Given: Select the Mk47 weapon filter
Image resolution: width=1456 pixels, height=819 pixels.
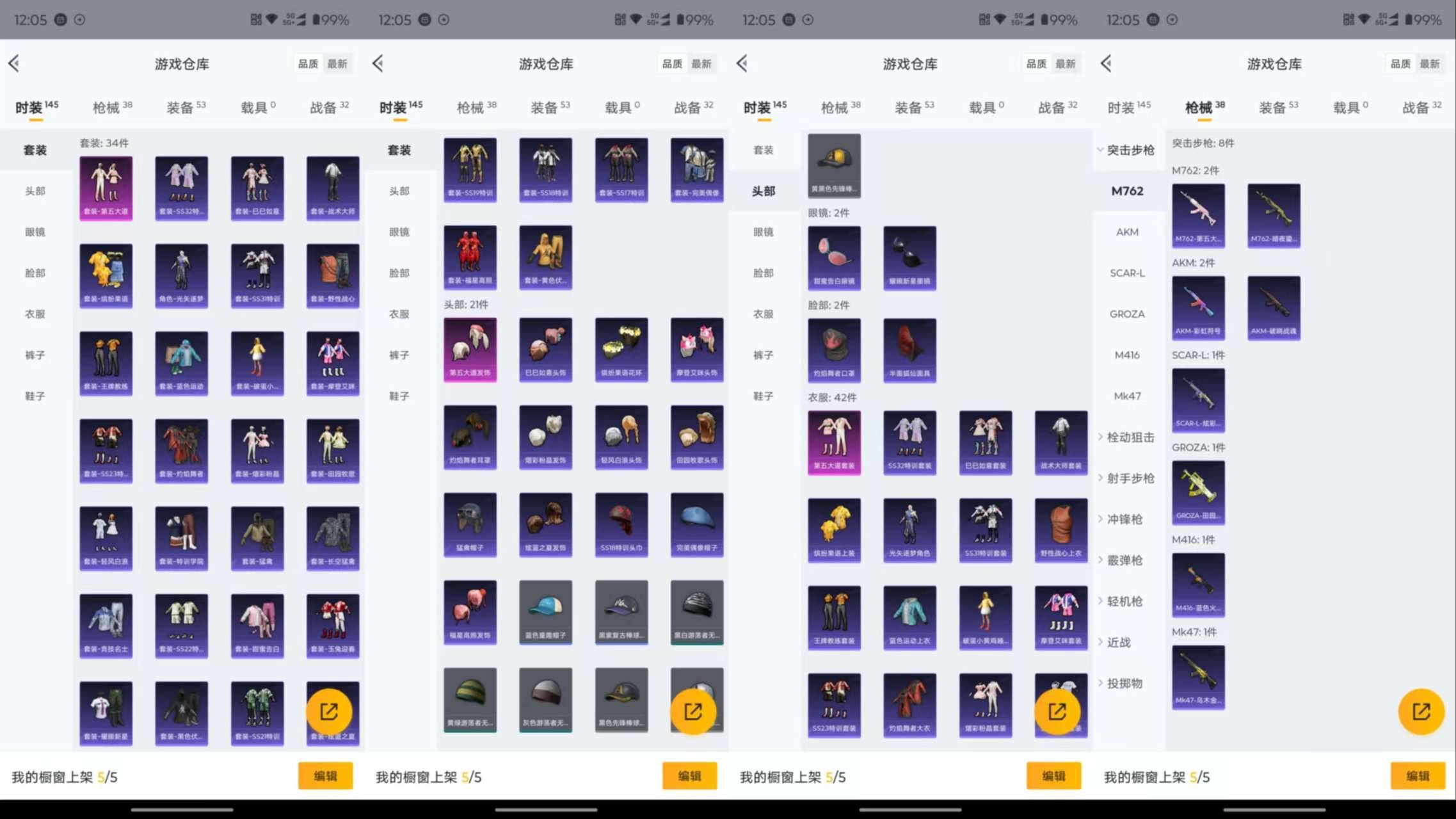Looking at the screenshot, I should [x=1127, y=396].
